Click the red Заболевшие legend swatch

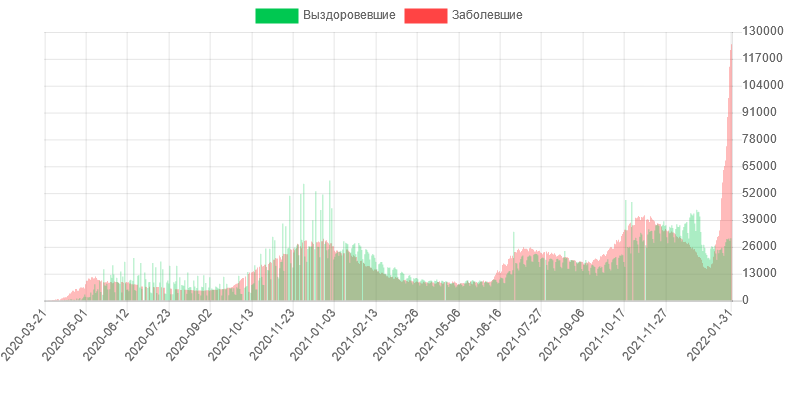tap(426, 16)
